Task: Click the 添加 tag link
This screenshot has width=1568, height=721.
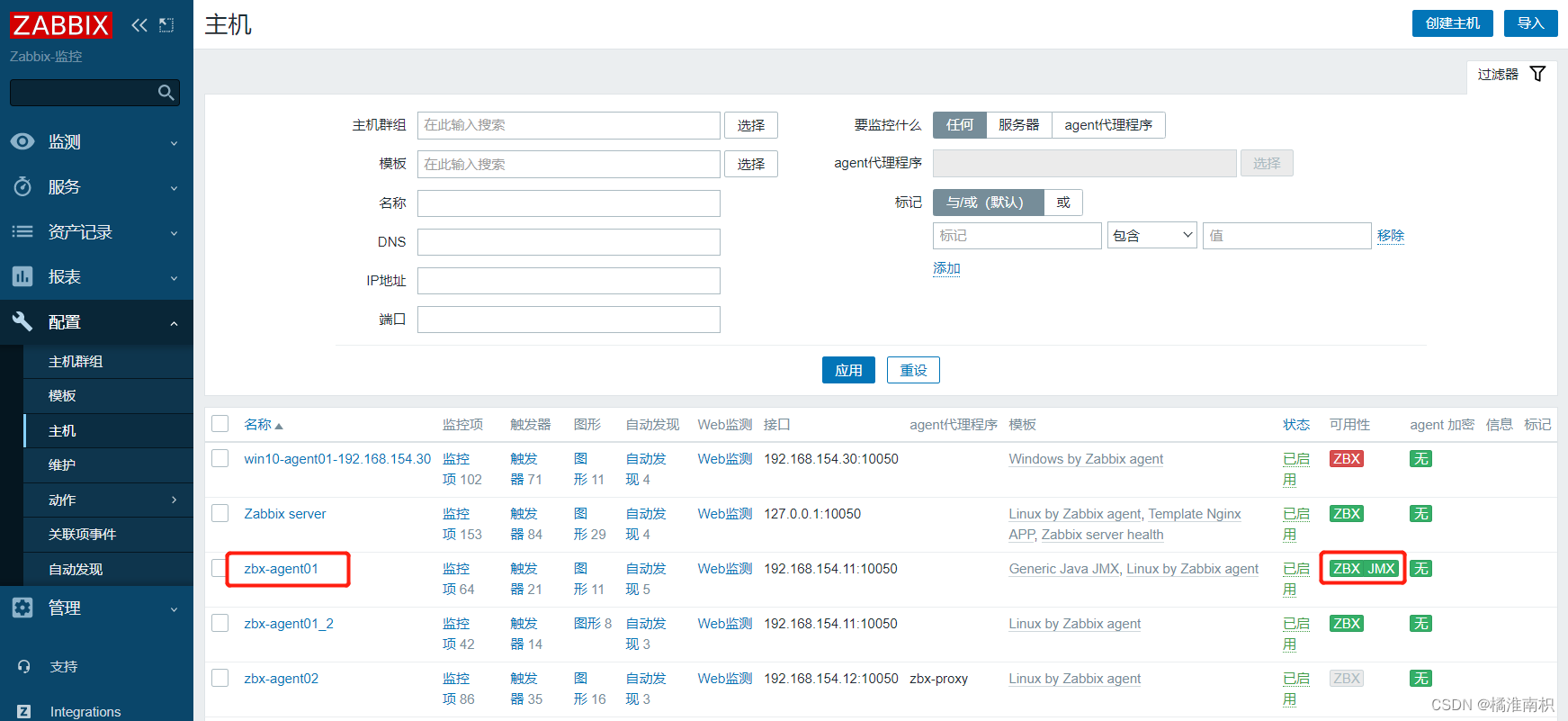Action: tap(946, 268)
